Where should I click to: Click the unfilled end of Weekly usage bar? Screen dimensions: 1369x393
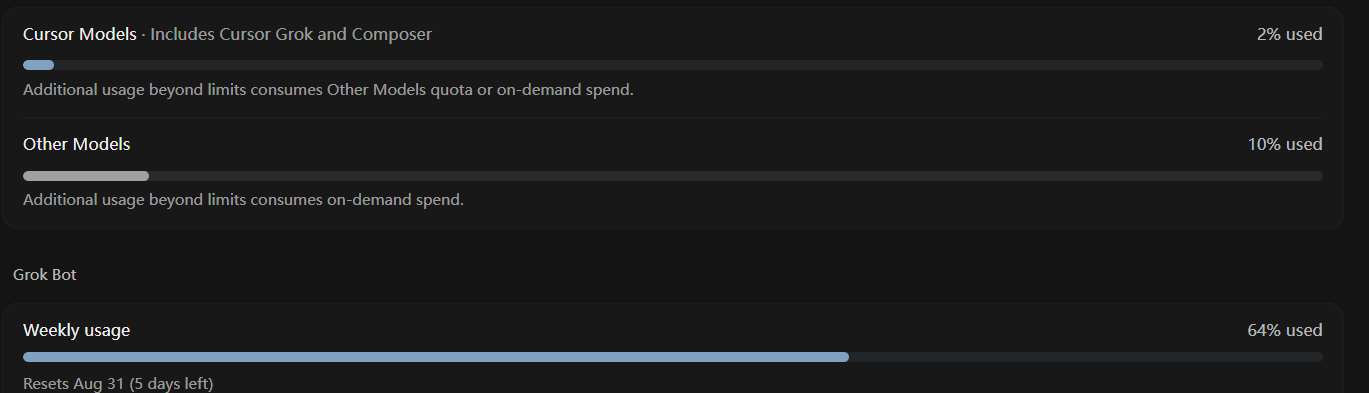(x=1086, y=357)
